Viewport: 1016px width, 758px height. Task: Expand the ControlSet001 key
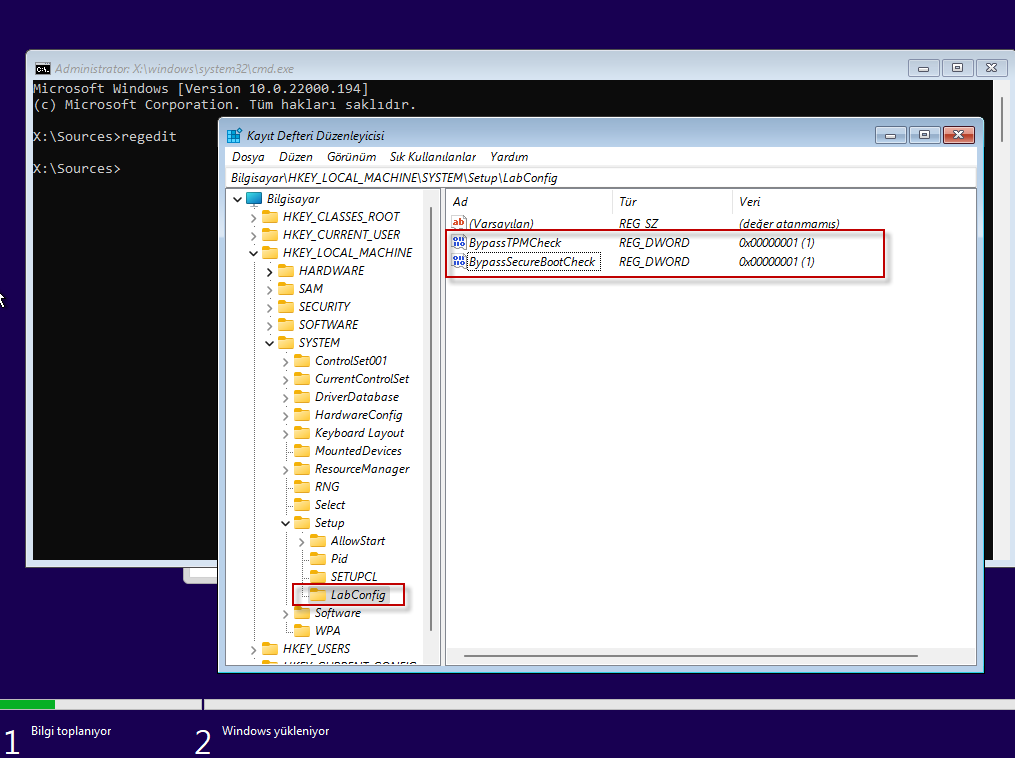(x=287, y=361)
